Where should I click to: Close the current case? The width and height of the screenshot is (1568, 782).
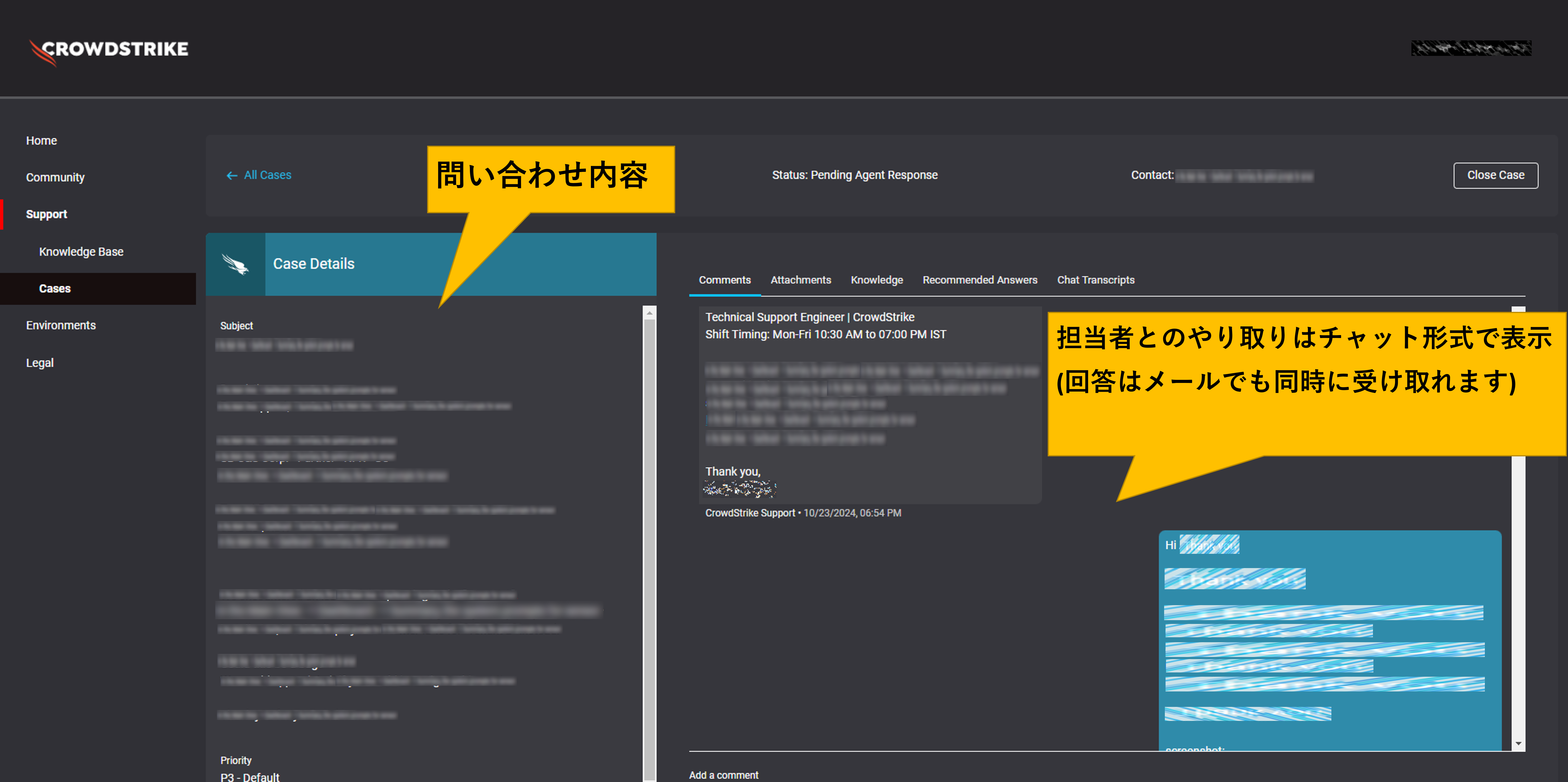pyautogui.click(x=1495, y=175)
